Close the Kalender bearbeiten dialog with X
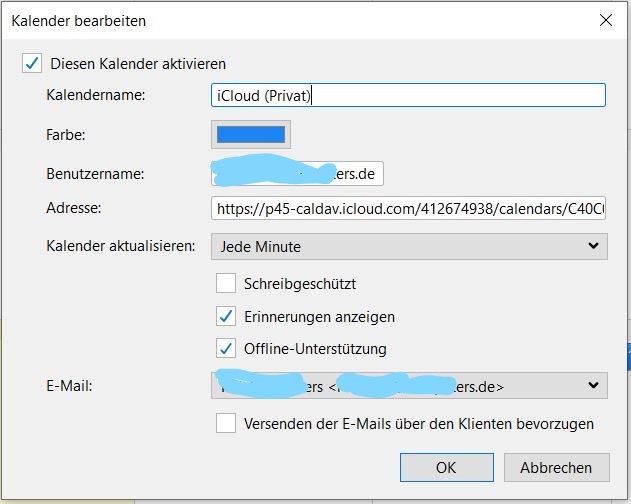Image resolution: width=631 pixels, height=504 pixels. pyautogui.click(x=605, y=18)
